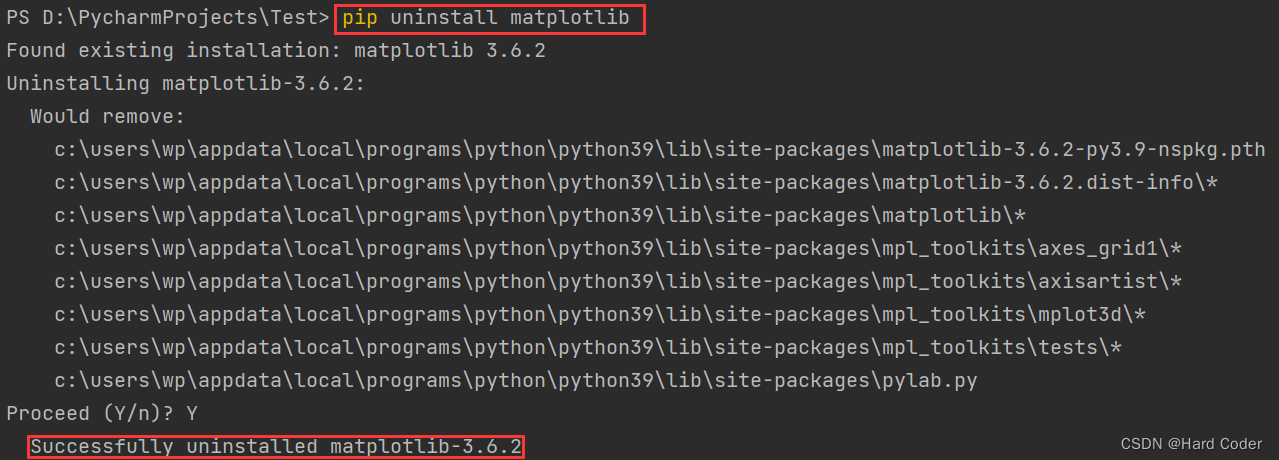Click the Would remove heading

[107, 116]
